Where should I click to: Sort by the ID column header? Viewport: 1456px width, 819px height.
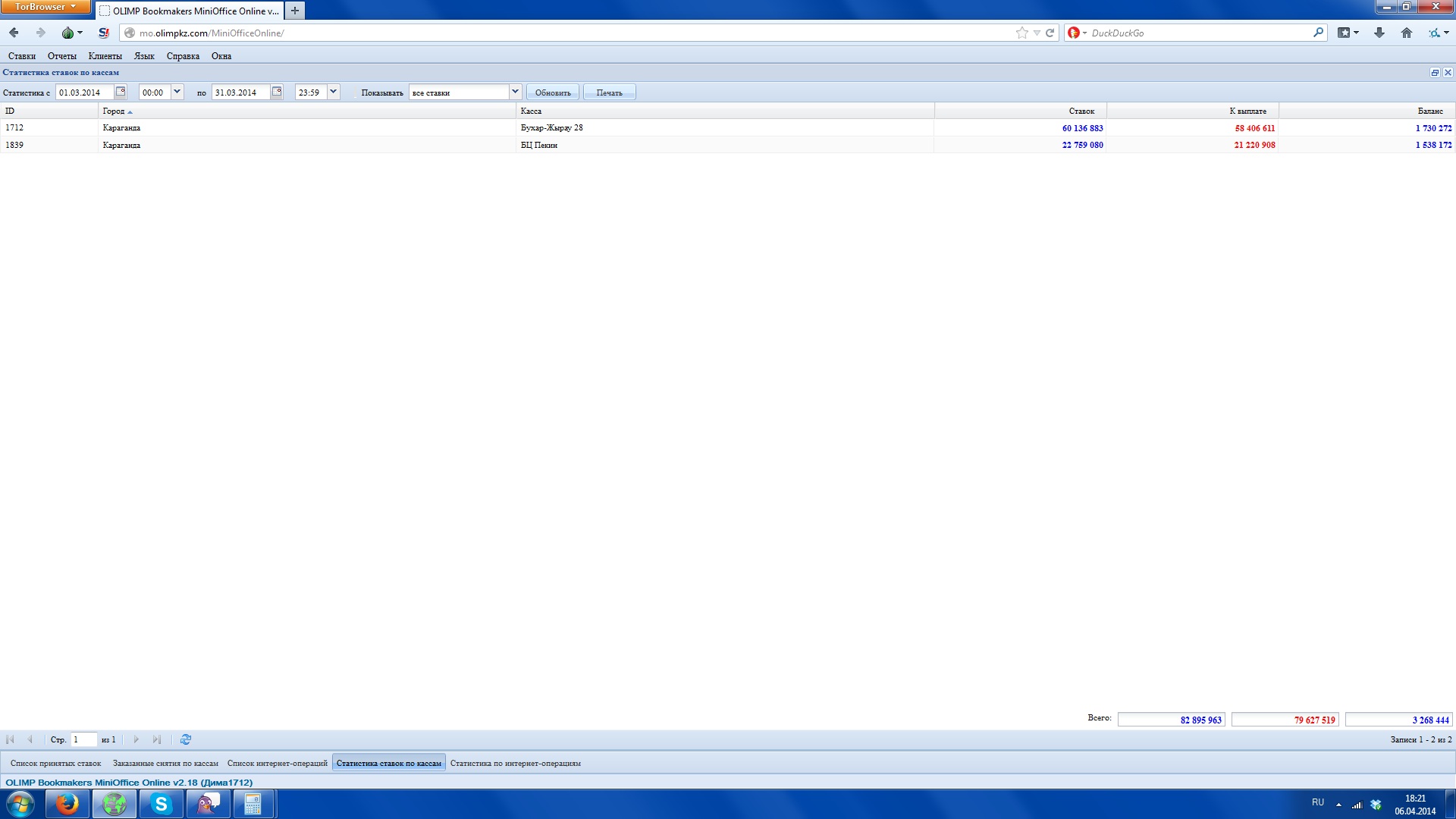(49, 111)
